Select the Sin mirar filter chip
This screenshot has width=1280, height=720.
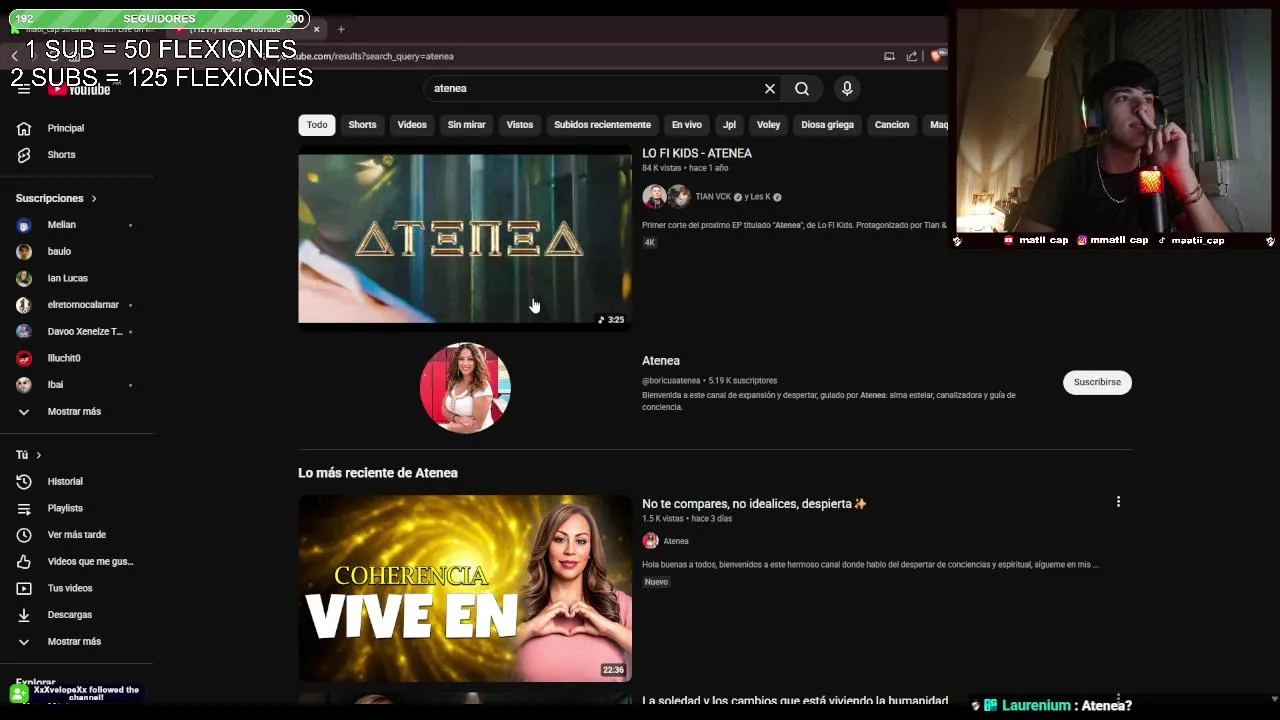pos(466,125)
